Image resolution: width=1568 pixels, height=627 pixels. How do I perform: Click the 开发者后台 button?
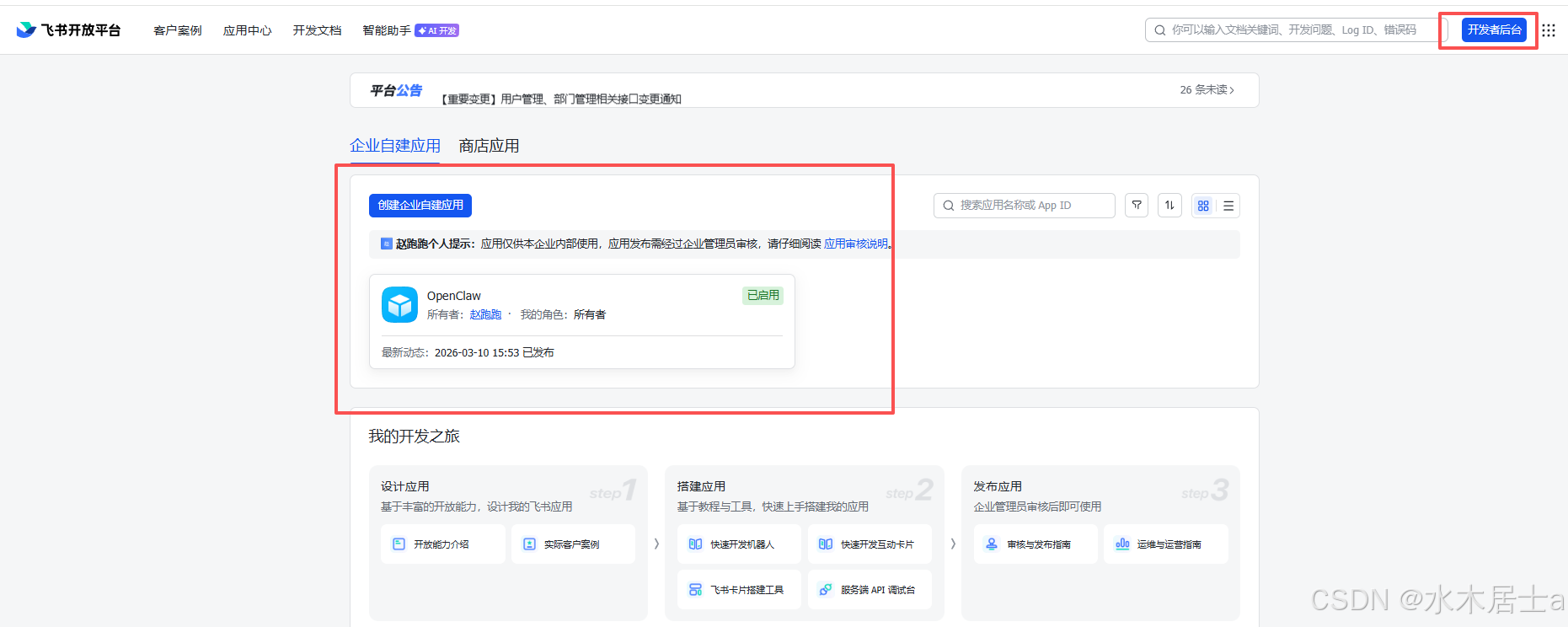[1494, 30]
